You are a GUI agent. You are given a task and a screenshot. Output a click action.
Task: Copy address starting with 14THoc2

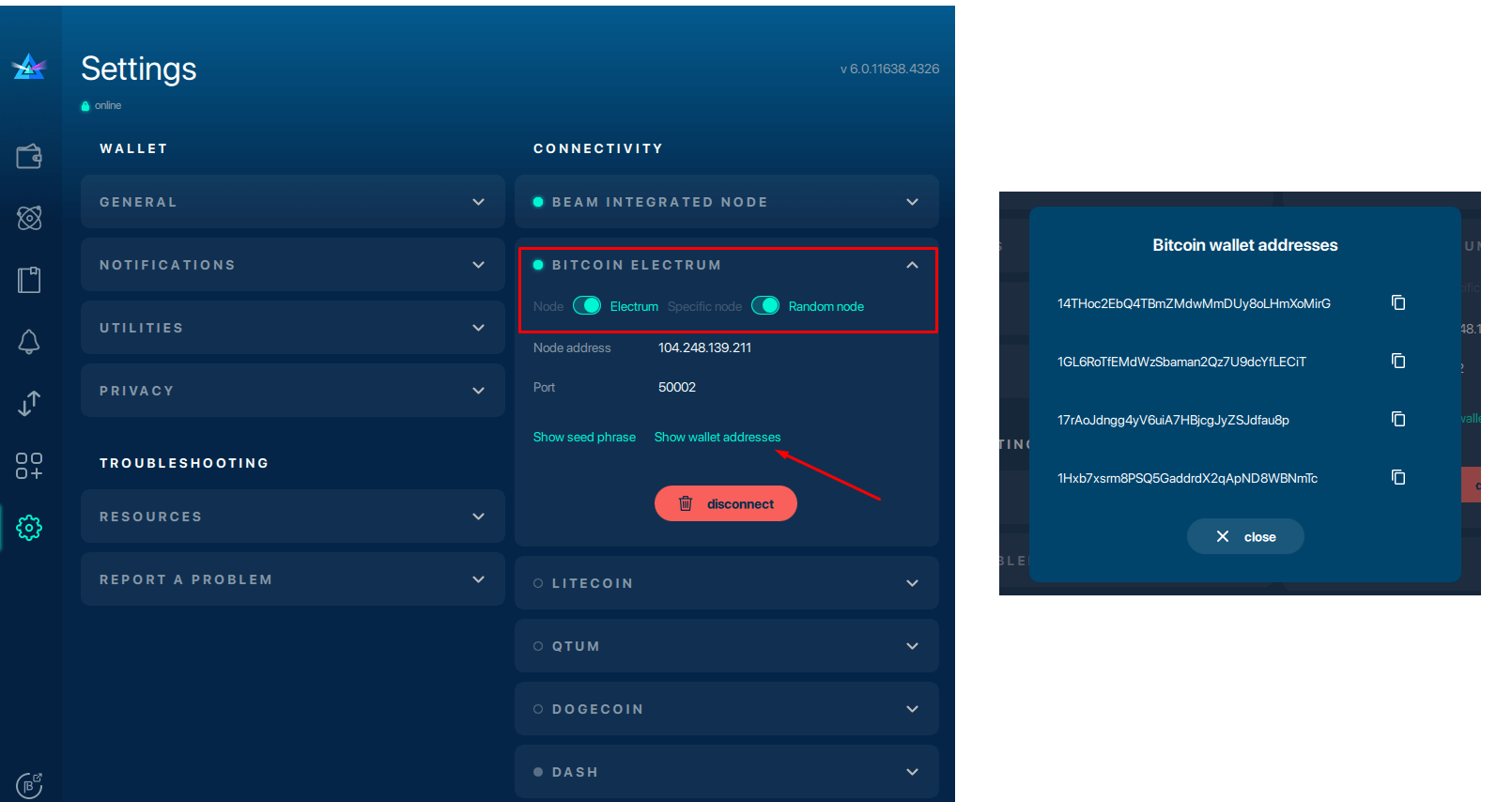(1397, 302)
